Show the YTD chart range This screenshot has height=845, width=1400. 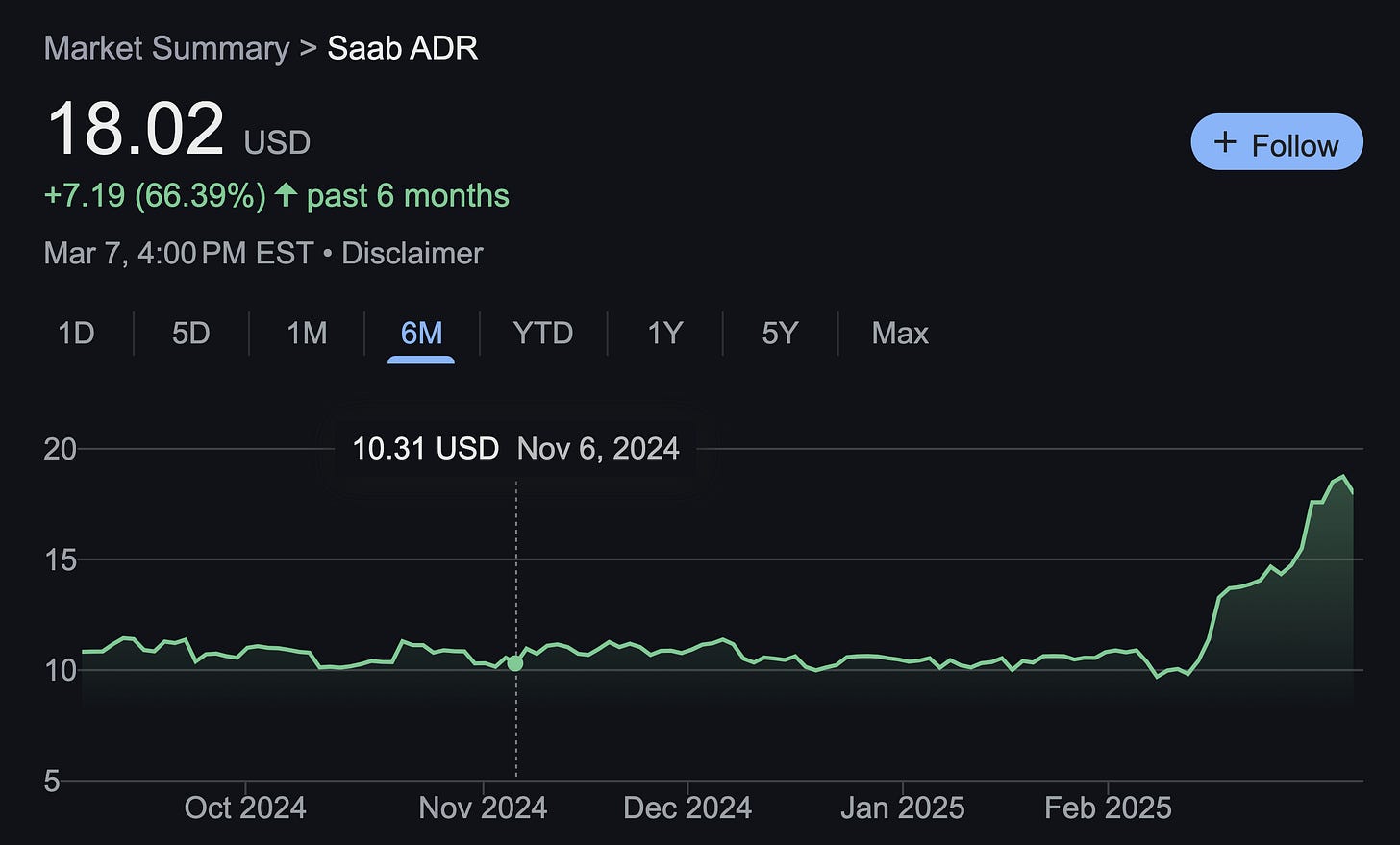543,333
